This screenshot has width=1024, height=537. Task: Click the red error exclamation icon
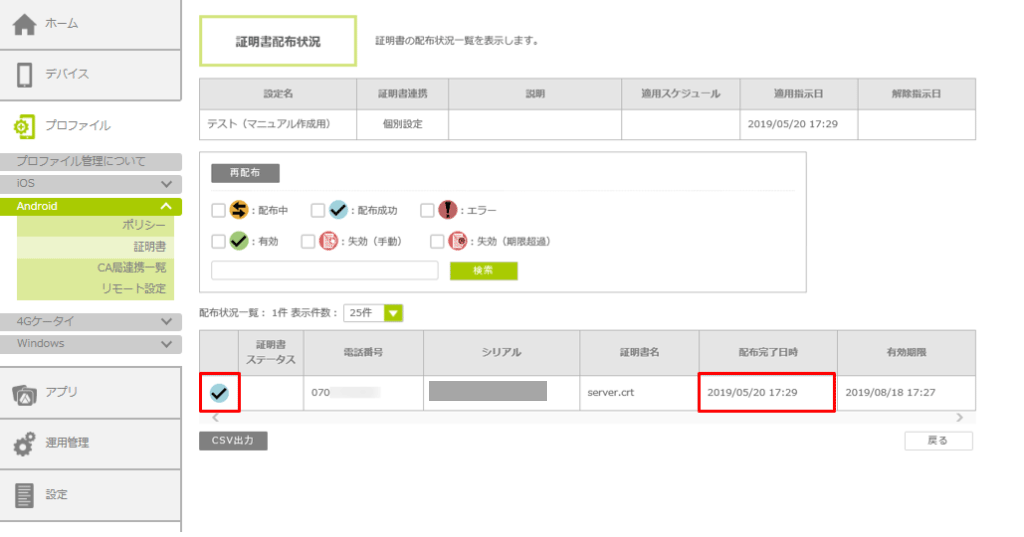coord(448,210)
